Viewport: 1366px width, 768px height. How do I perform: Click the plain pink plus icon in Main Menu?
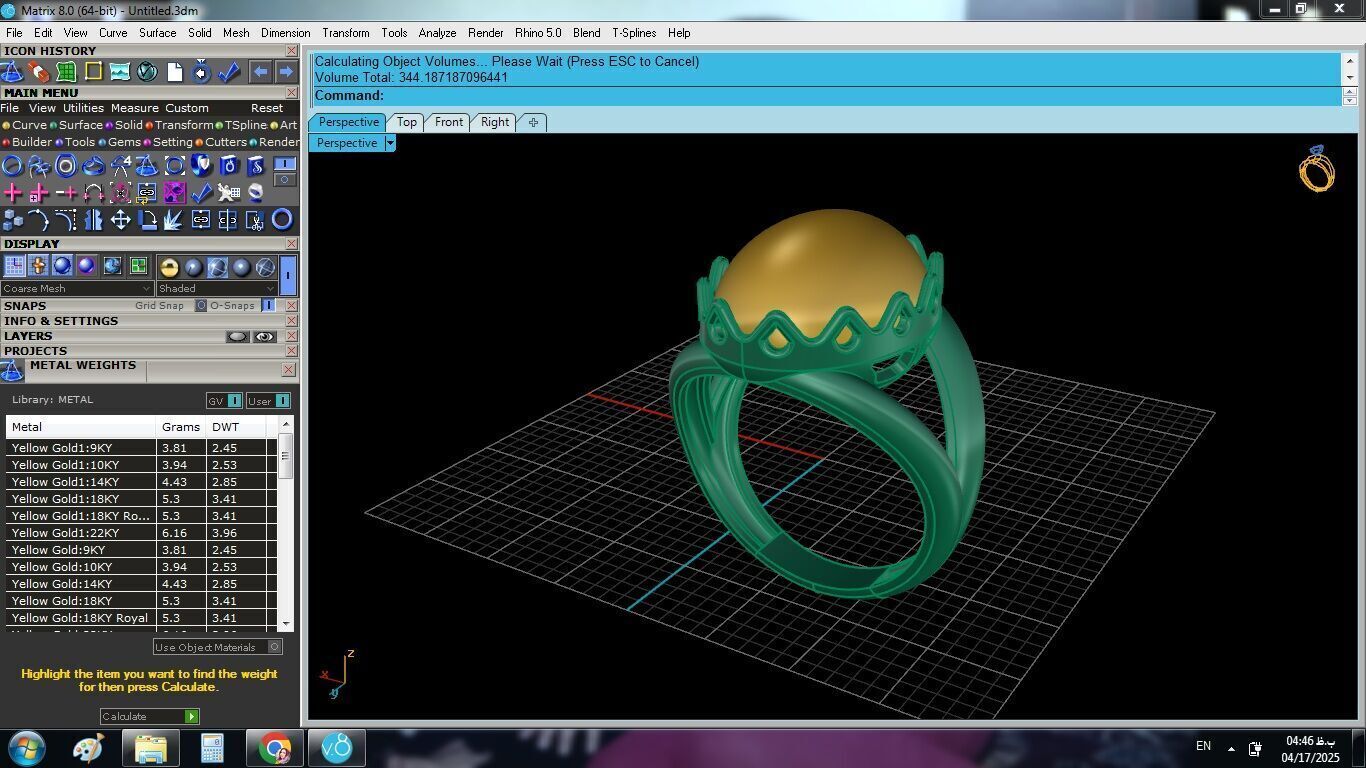point(12,192)
